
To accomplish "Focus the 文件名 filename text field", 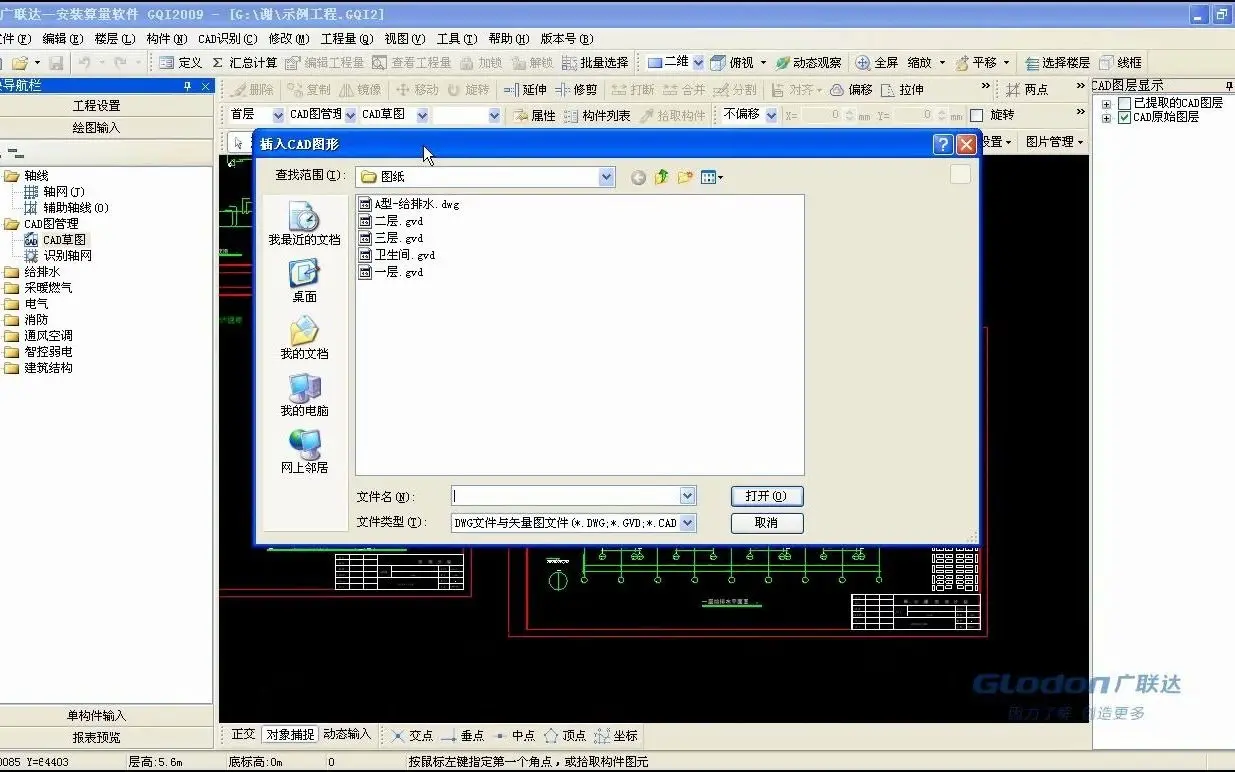I will pos(566,496).
